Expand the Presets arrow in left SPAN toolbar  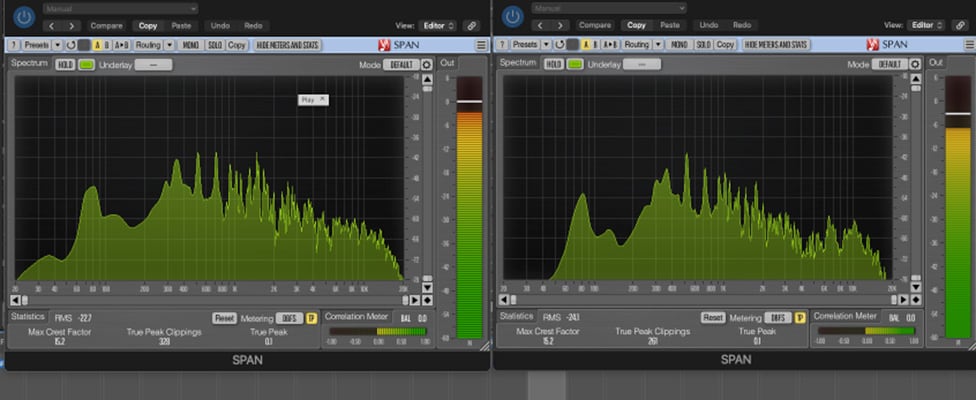[x=57, y=45]
